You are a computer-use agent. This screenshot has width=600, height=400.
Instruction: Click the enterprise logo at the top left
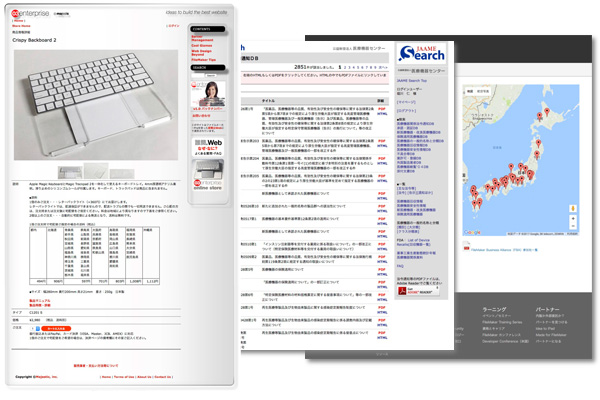point(30,13)
